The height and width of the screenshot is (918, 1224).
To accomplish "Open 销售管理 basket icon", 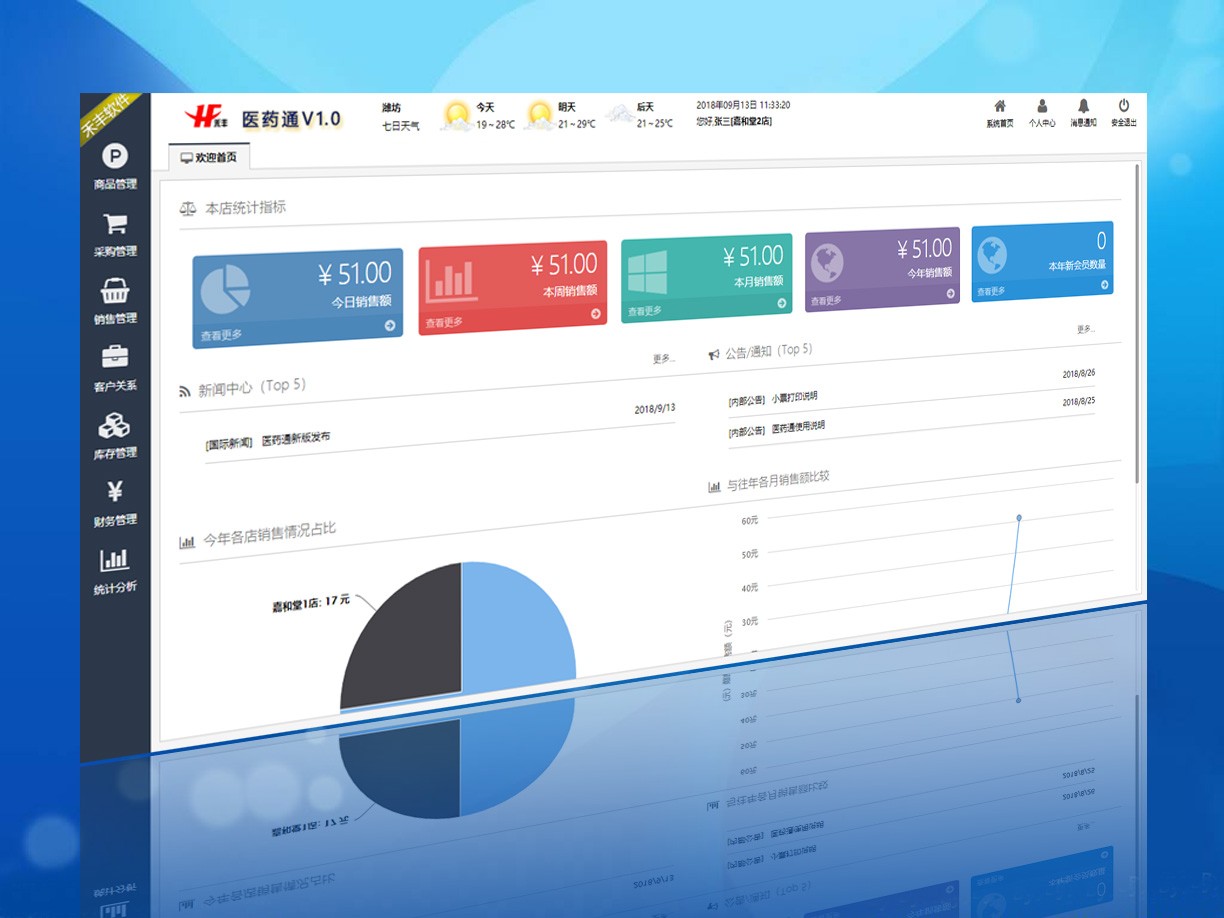I will (115, 292).
